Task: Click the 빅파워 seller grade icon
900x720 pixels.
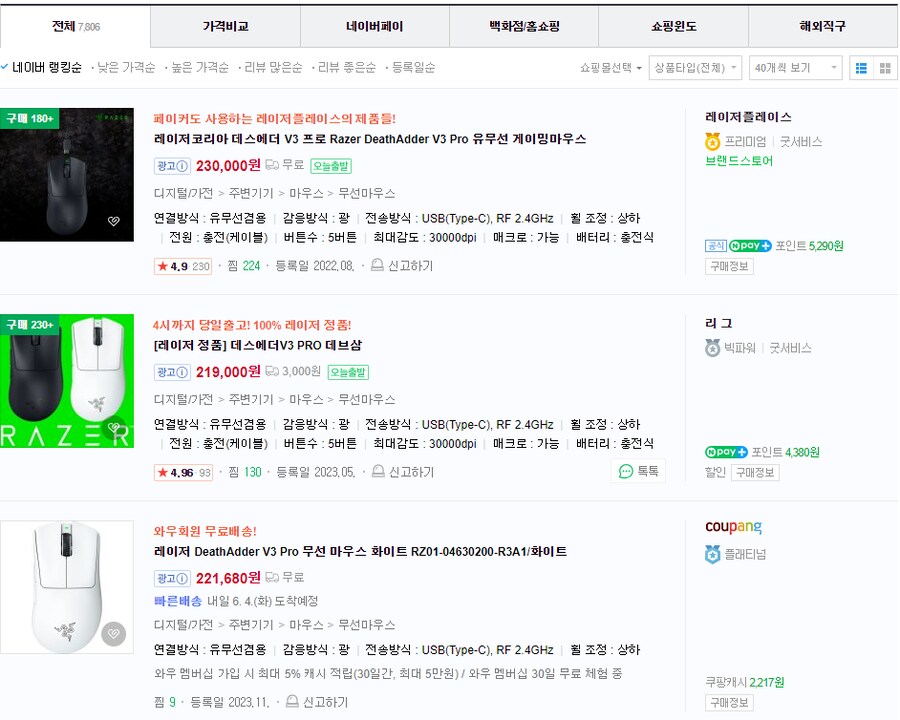Action: (712, 348)
